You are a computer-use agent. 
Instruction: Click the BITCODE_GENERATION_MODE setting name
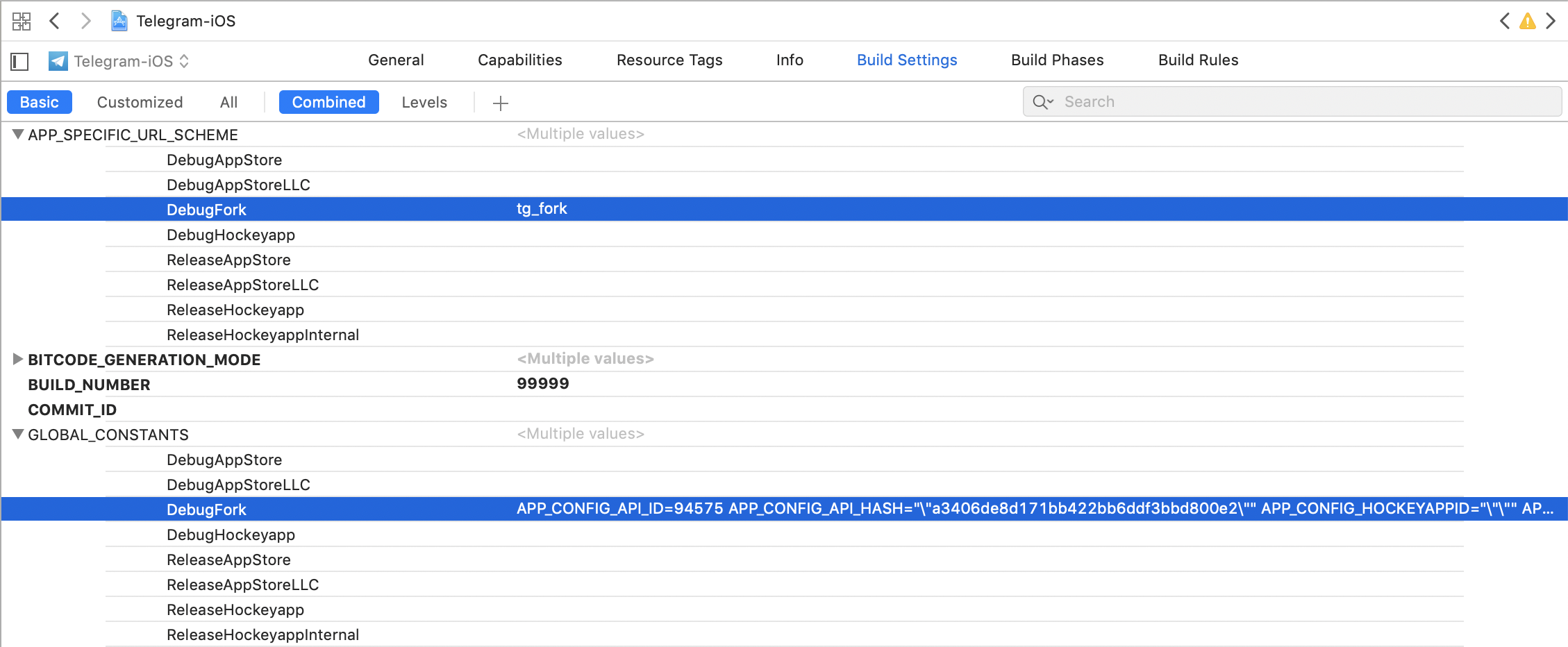tap(144, 360)
